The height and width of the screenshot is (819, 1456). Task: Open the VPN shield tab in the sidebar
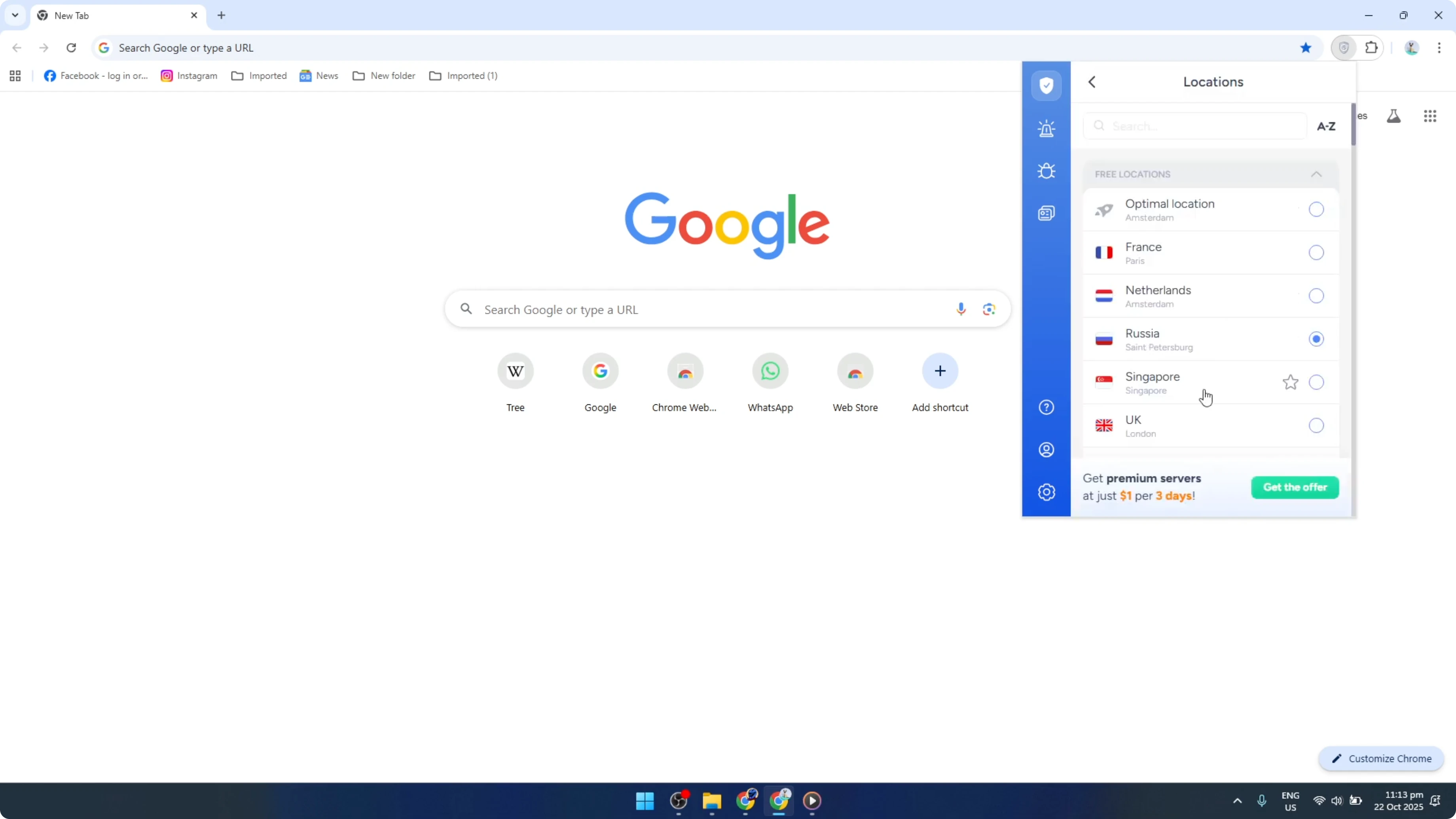[x=1046, y=86]
